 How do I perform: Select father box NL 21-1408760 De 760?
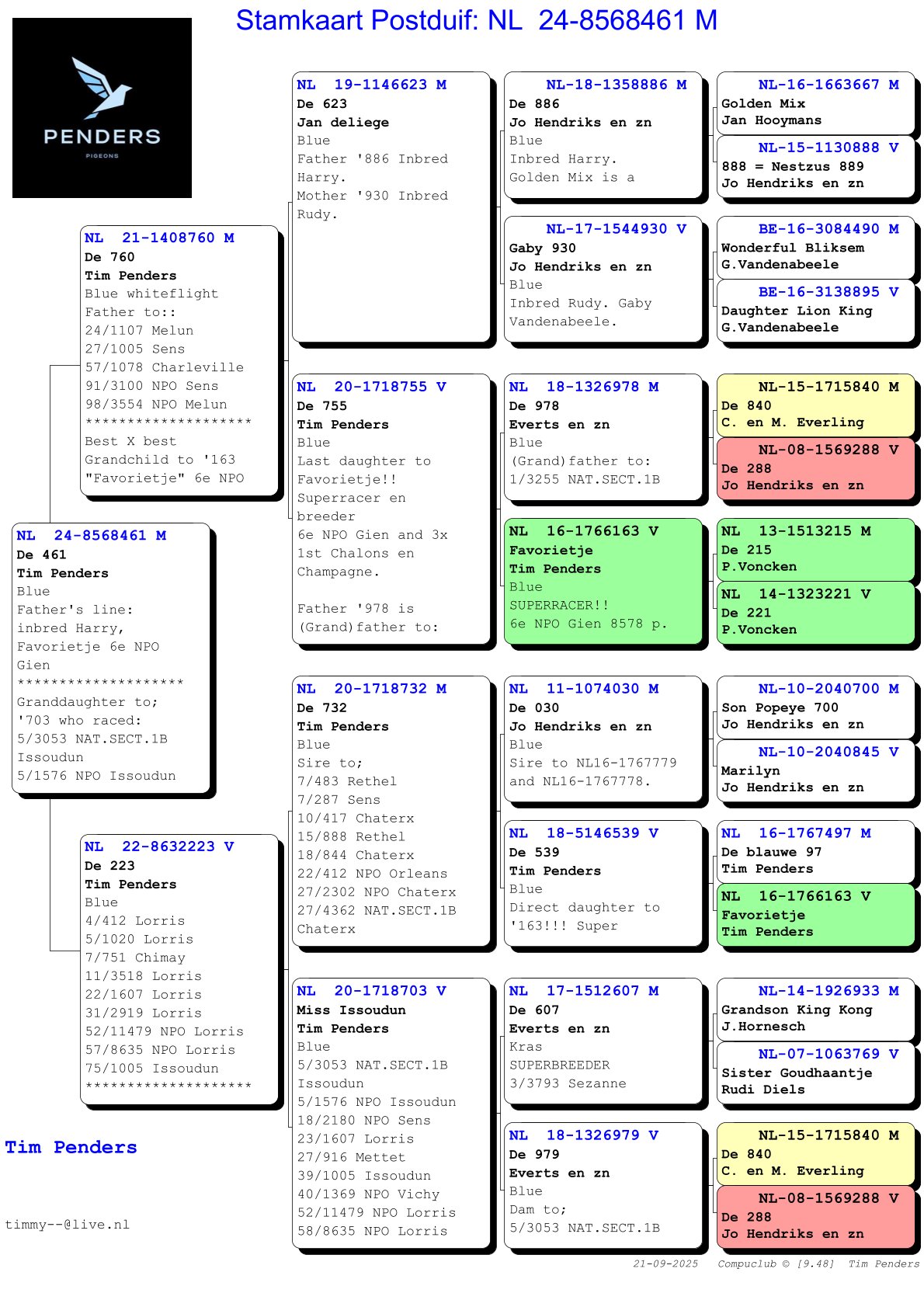(179, 360)
